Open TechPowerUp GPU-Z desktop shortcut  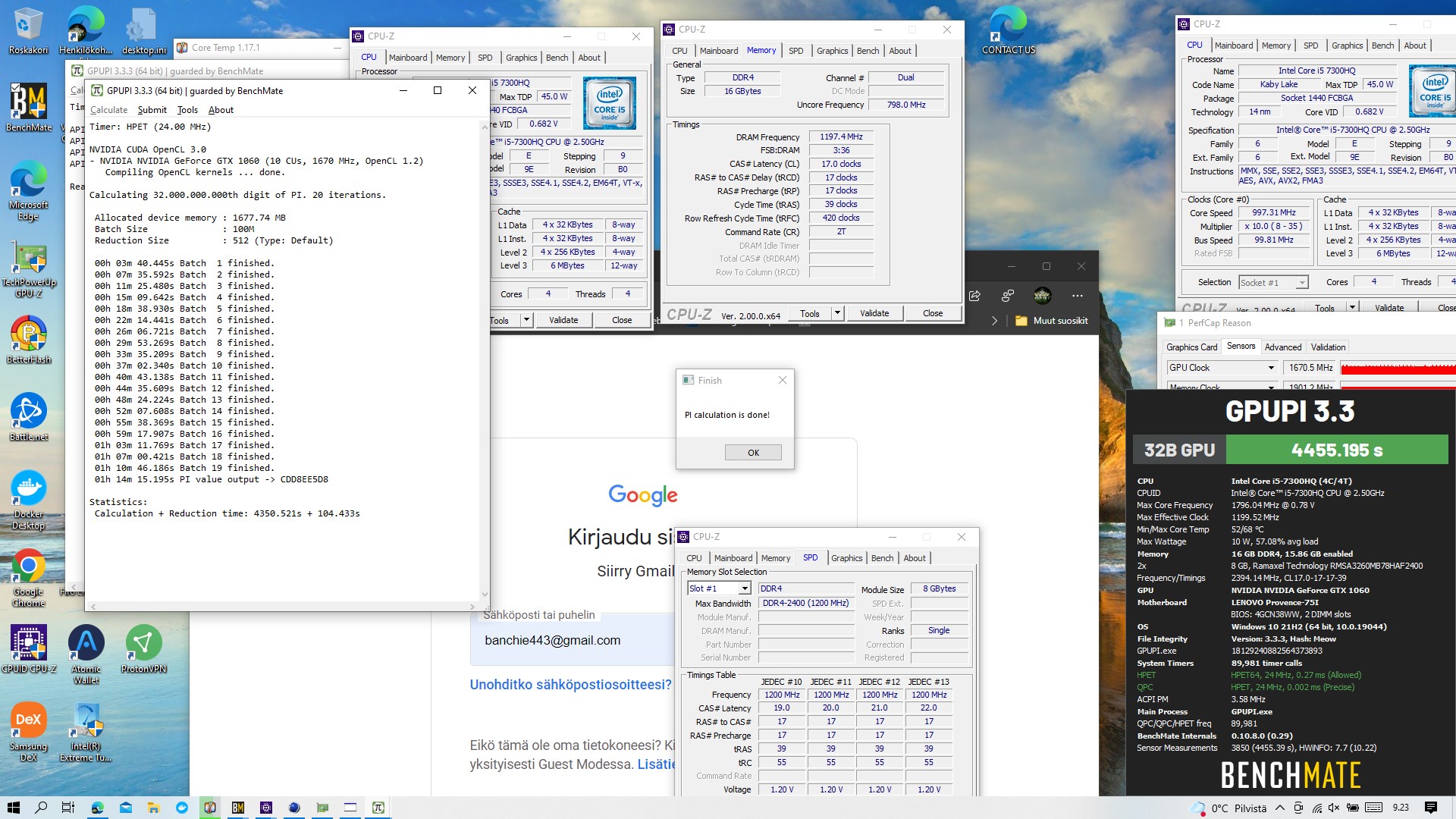click(x=28, y=271)
